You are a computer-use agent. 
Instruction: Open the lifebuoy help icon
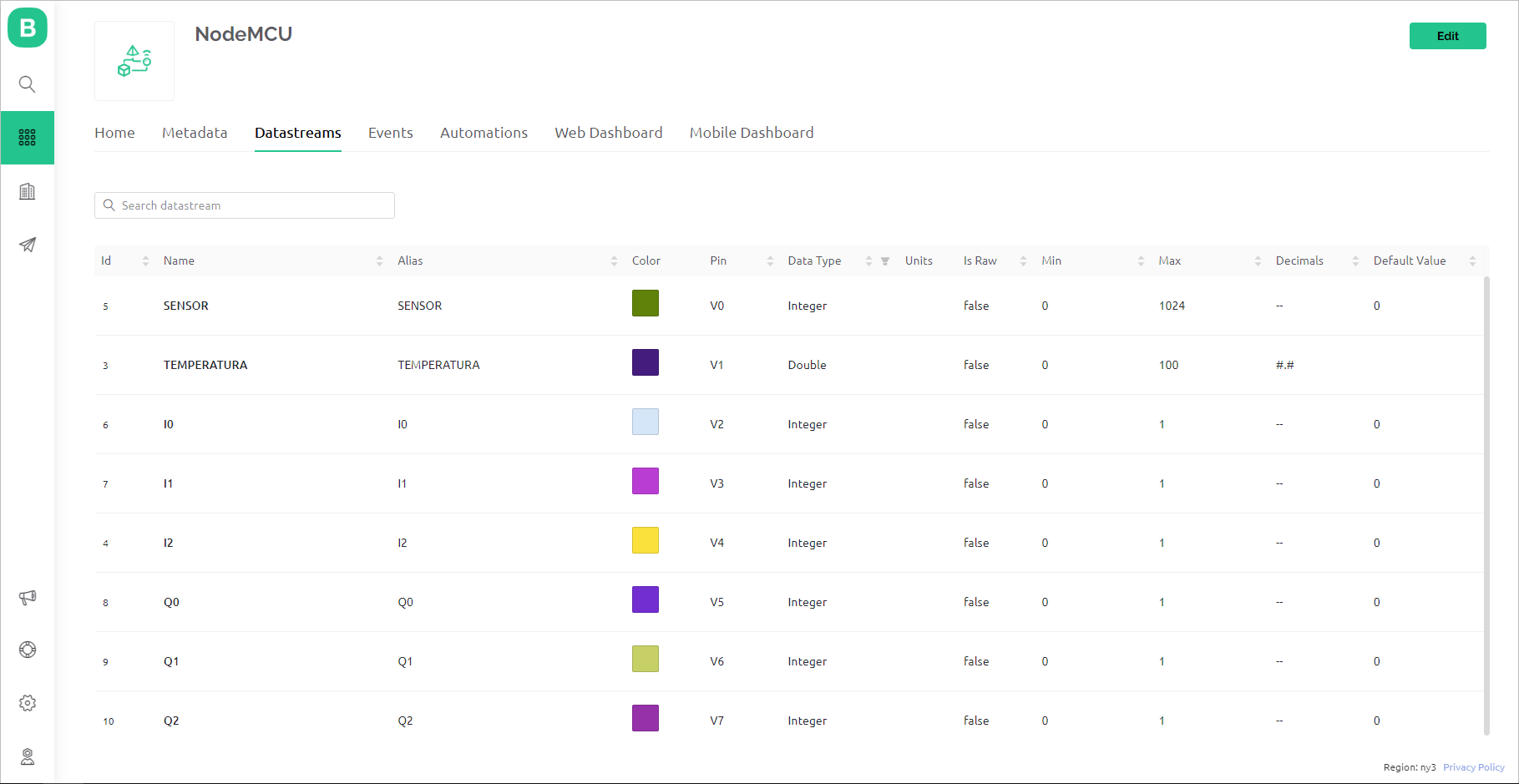pyautogui.click(x=28, y=650)
